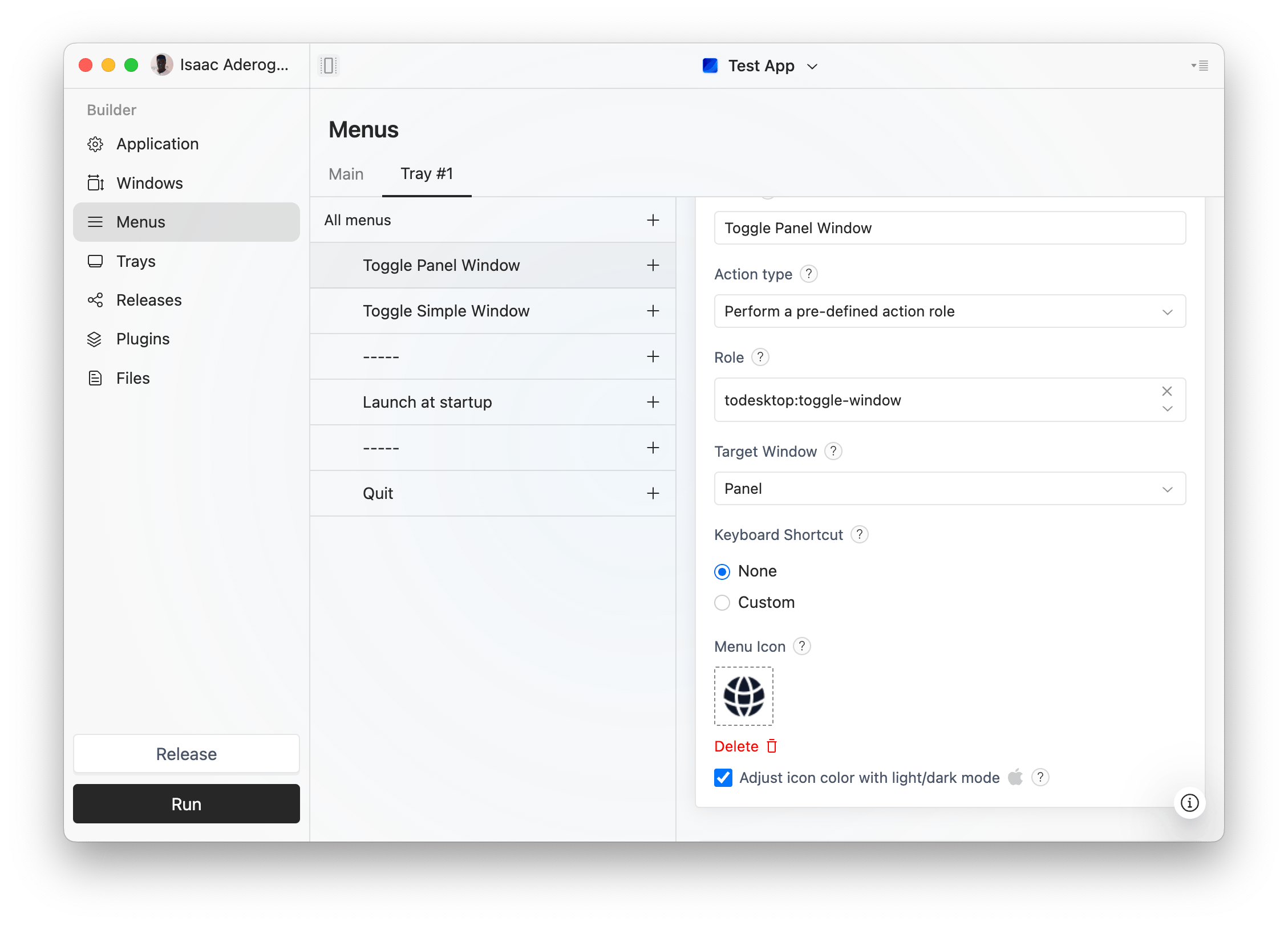Open Application settings from the sidebar
The width and height of the screenshot is (1288, 926).
[x=157, y=144]
